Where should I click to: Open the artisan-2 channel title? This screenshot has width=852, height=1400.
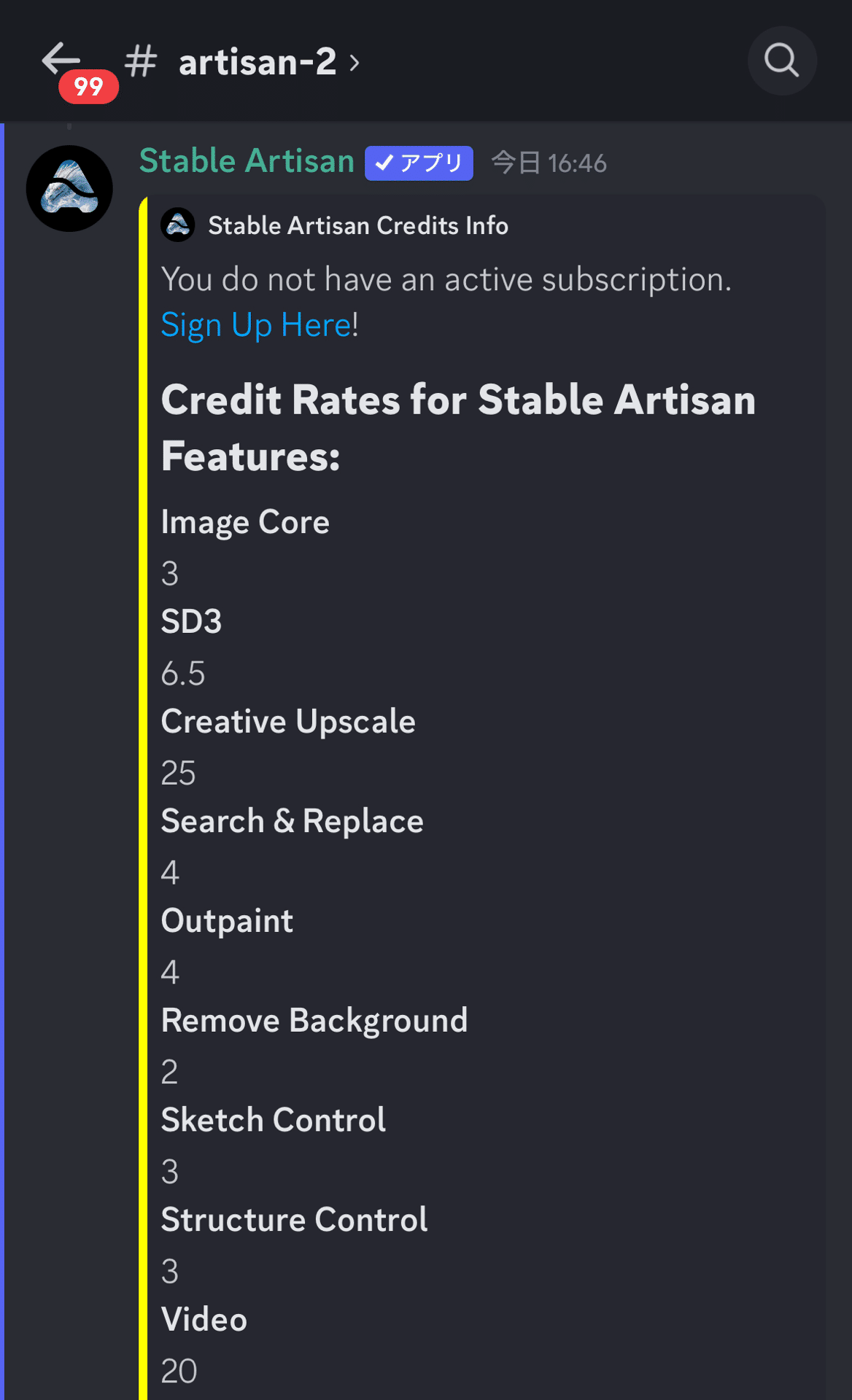pyautogui.click(x=257, y=61)
